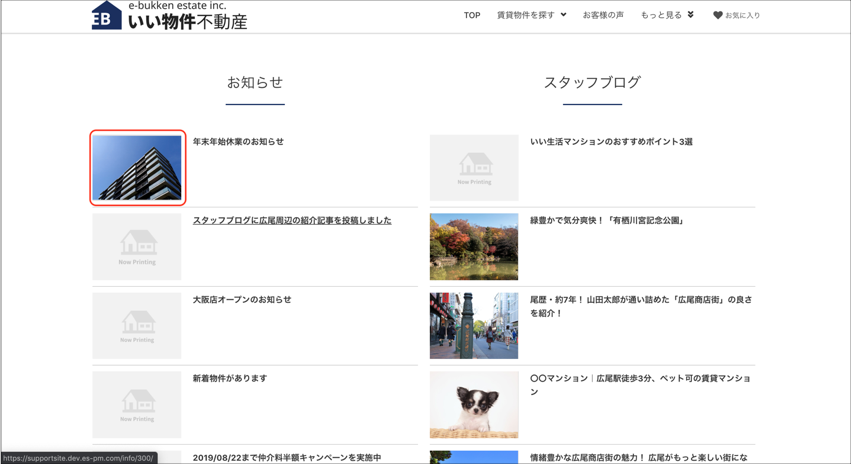The image size is (851, 464).
Task: Open スタッフブログに広尾周辺の紹介記事 link
Action: tap(292, 221)
